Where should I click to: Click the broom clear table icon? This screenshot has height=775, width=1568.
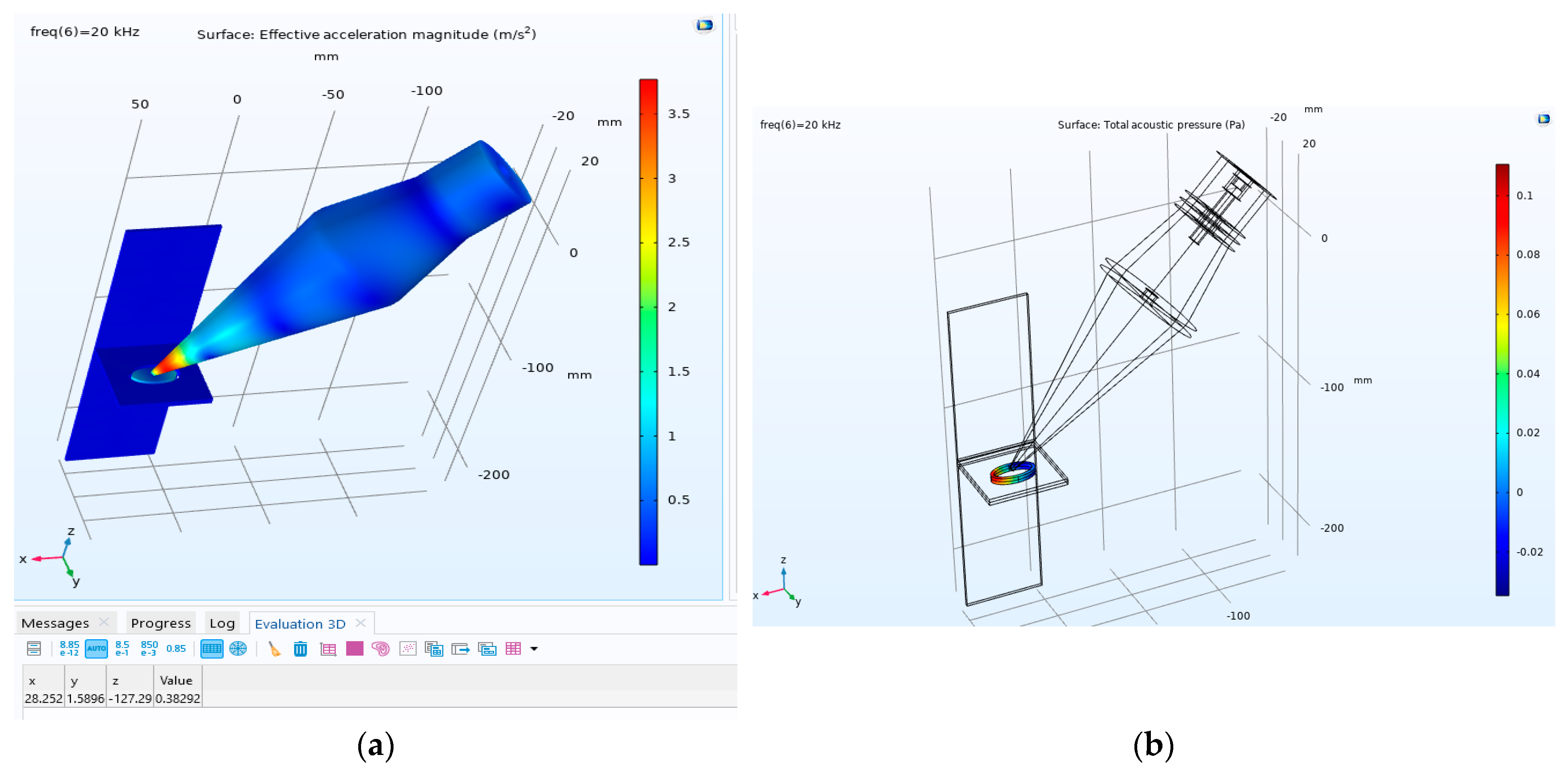[274, 649]
